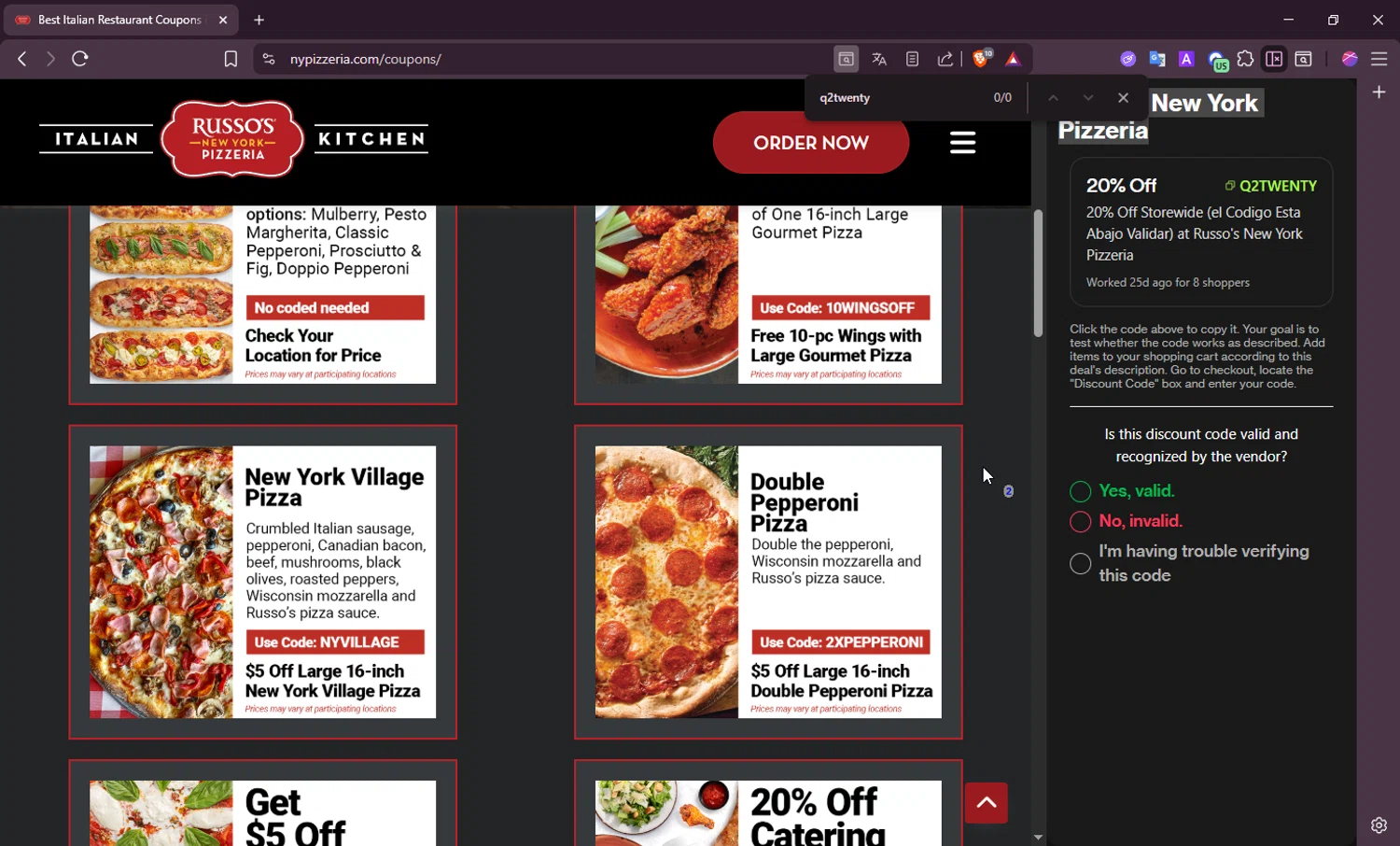The width and height of the screenshot is (1400, 846).
Task: Go to previous find result arrow
Action: [x=1053, y=98]
